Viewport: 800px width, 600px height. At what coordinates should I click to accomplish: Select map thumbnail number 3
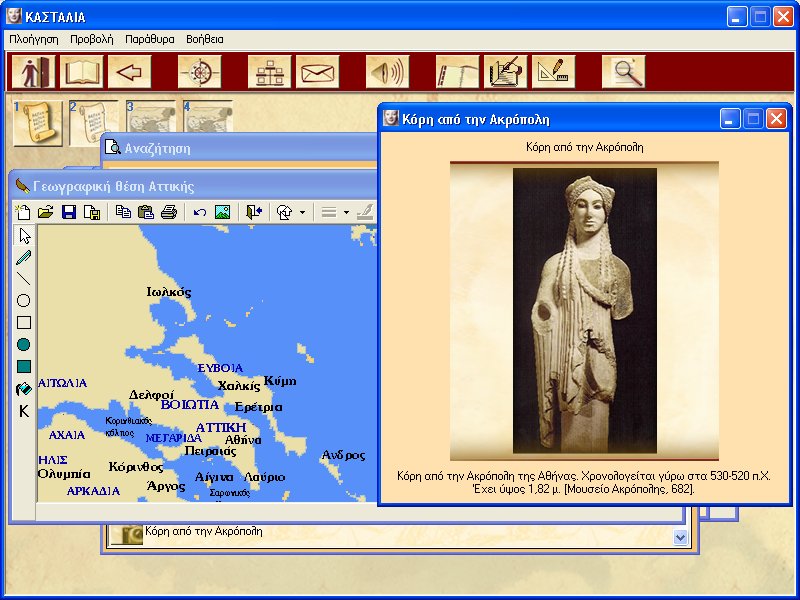click(x=151, y=115)
